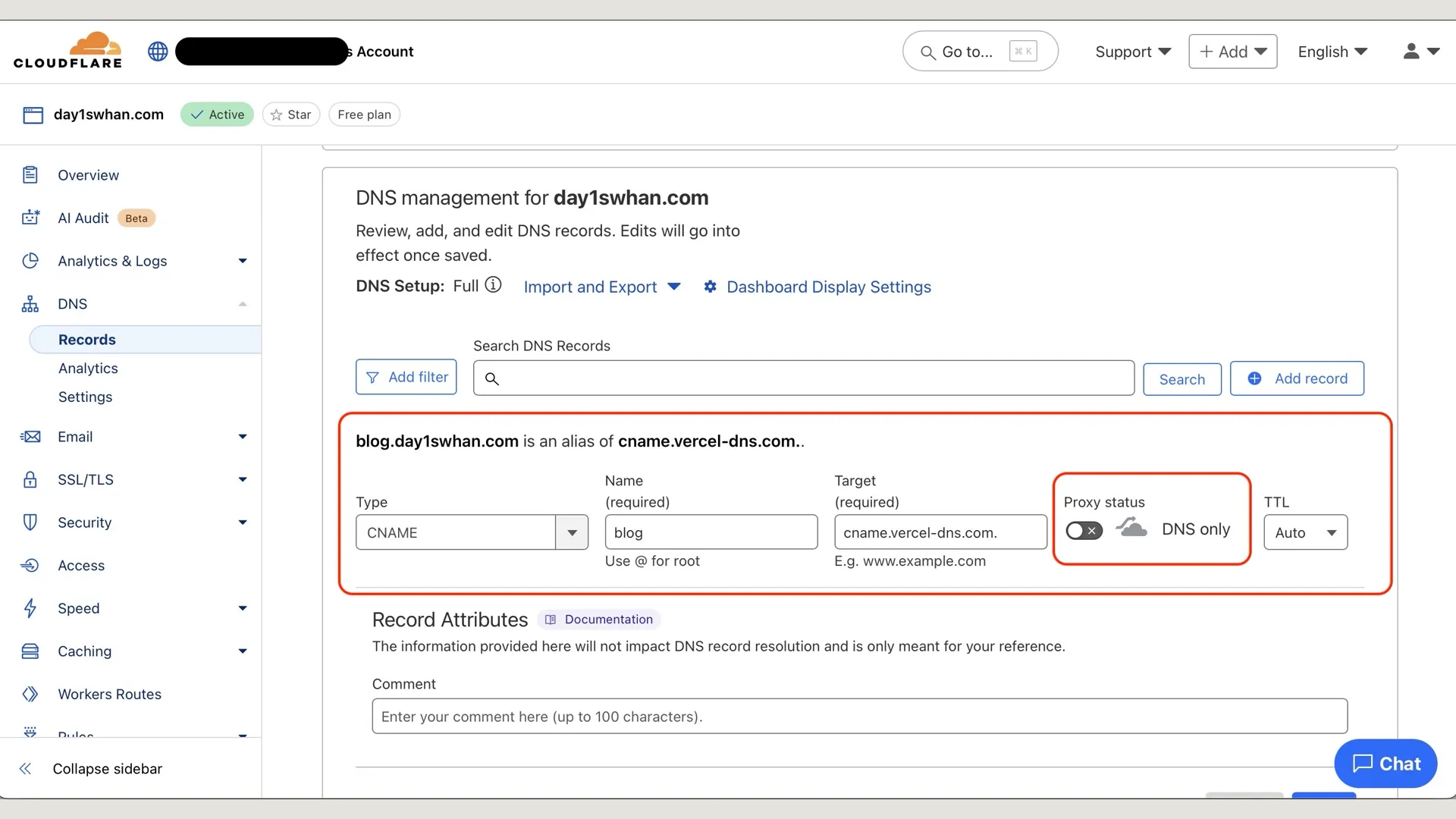This screenshot has width=1456, height=819.
Task: Click the Dashboard Display Settings gear icon
Action: pyautogui.click(x=710, y=287)
